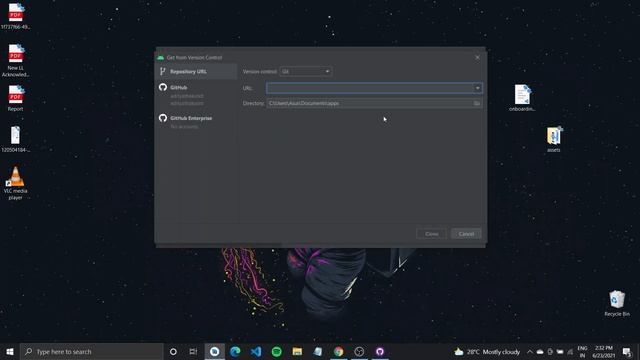Close the Get from Version Control dialog
Image resolution: width=640 pixels, height=360 pixels.
click(x=477, y=57)
